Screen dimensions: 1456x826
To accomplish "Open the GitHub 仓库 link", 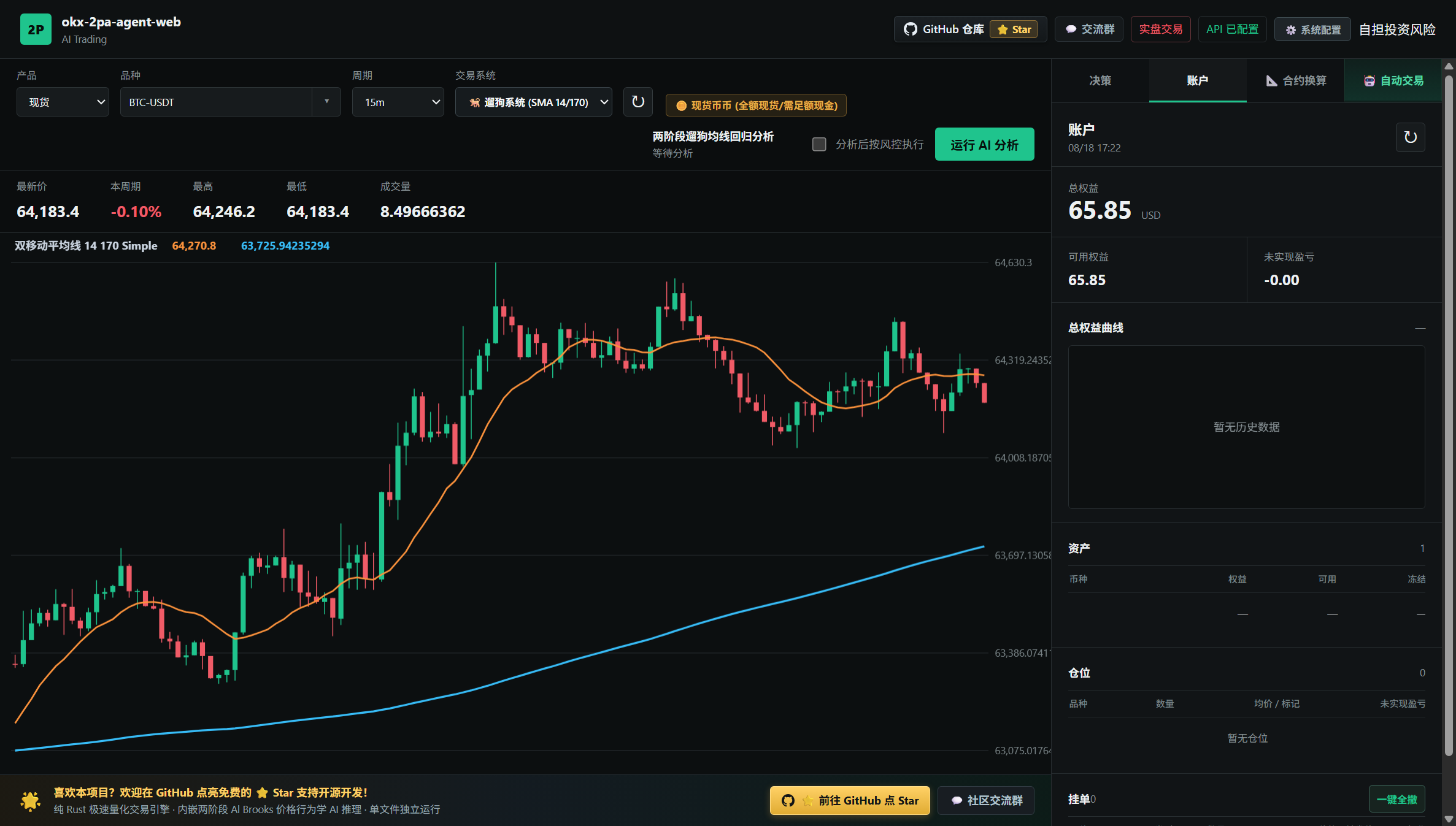I will (x=970, y=29).
